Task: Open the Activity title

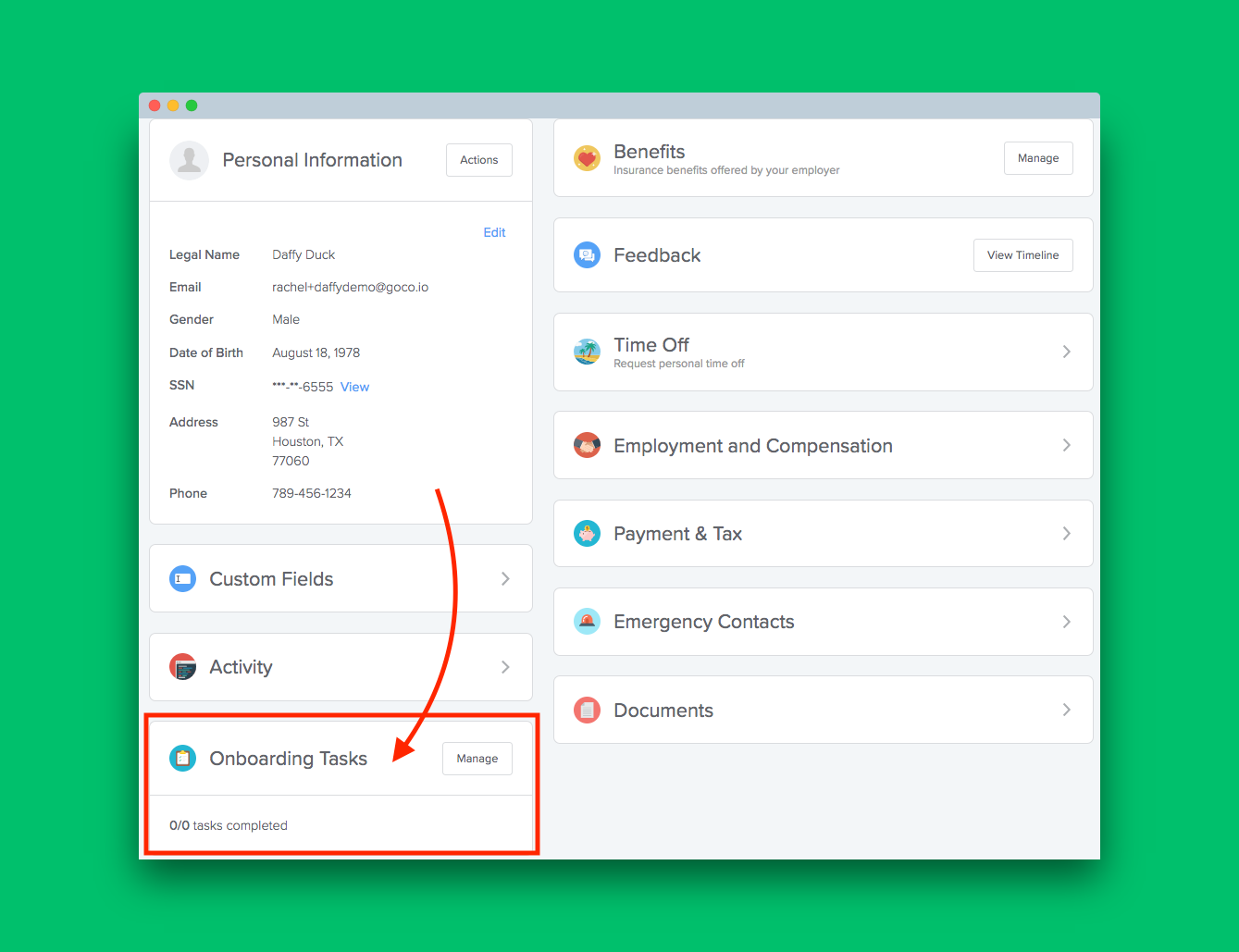Action: pyautogui.click(x=241, y=667)
